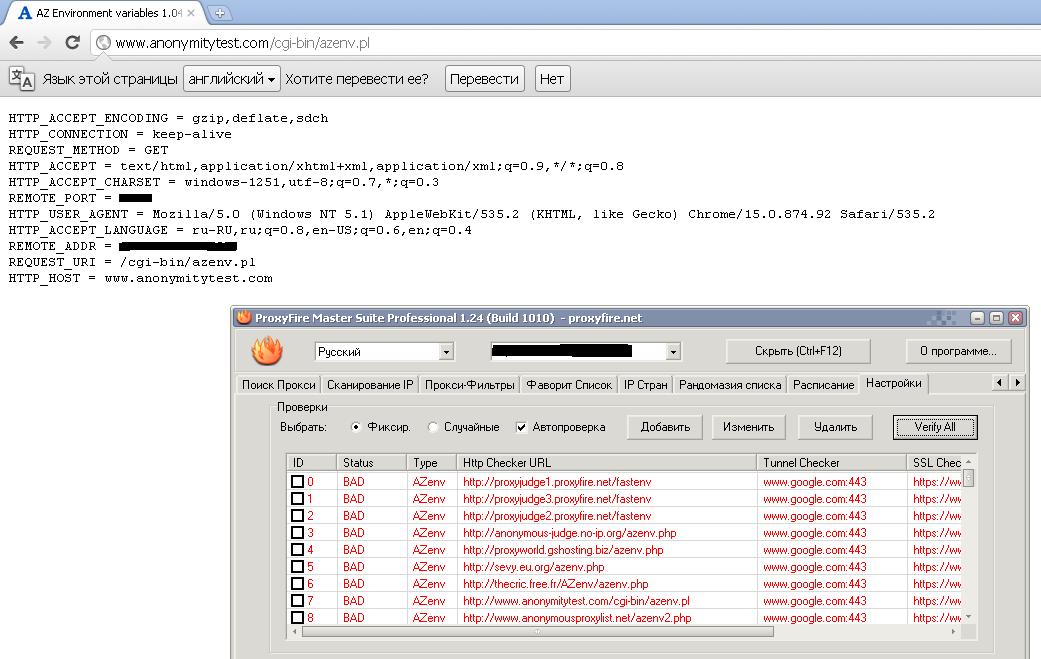Image resolution: width=1041 pixels, height=659 pixels.
Task: Check the box for checker ID 8
Action: point(297,617)
